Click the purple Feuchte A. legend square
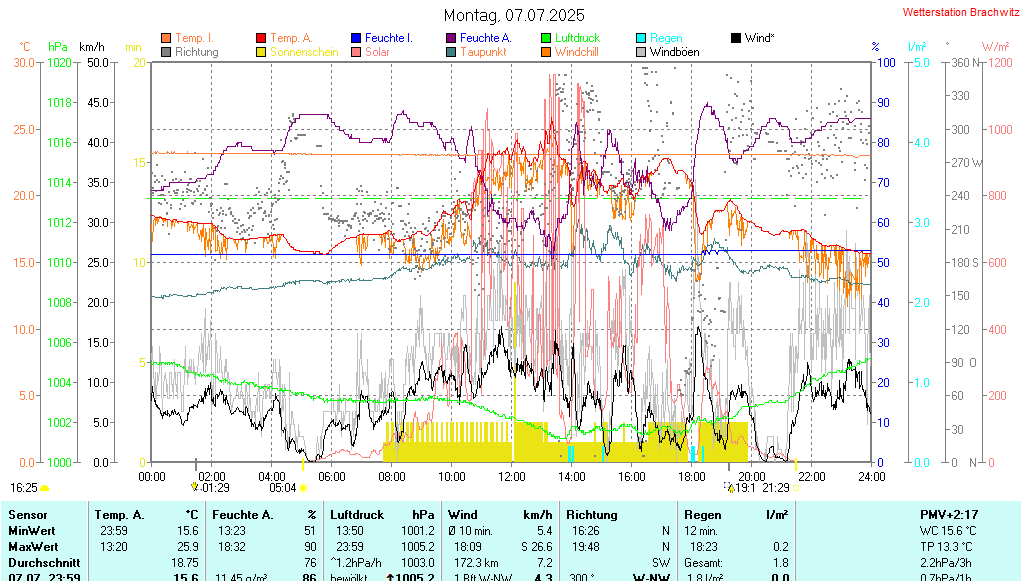This screenshot has height=581, width=1021. coord(452,38)
